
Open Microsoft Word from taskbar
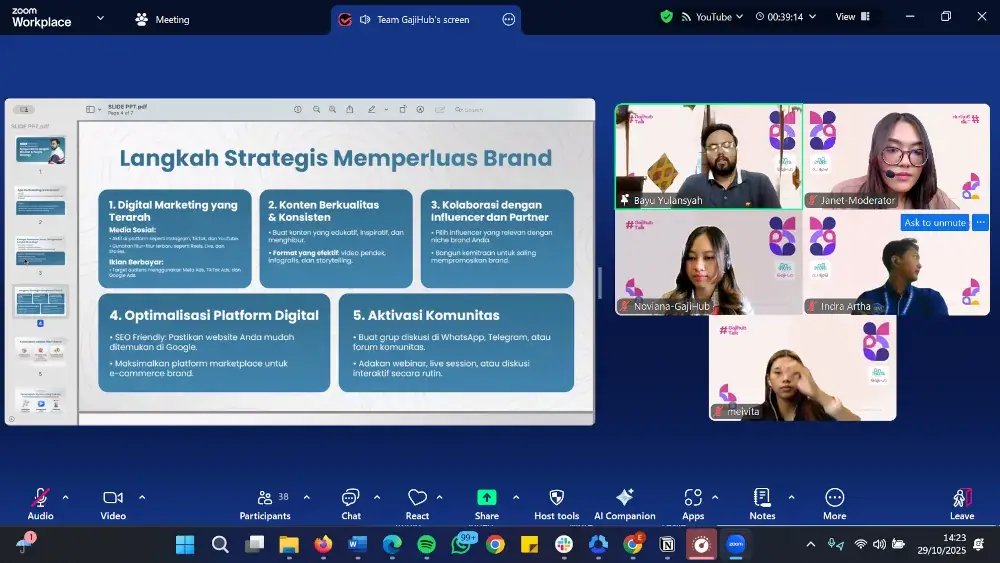pyautogui.click(x=358, y=545)
